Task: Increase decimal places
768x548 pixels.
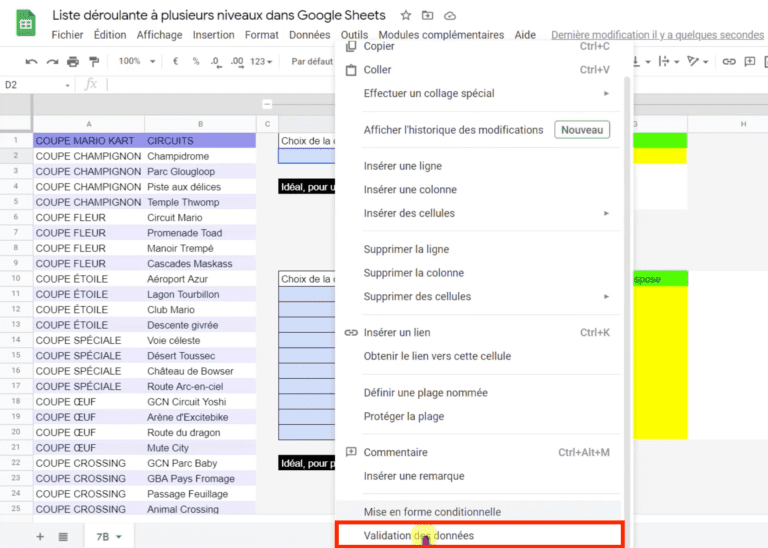Action: (237, 62)
